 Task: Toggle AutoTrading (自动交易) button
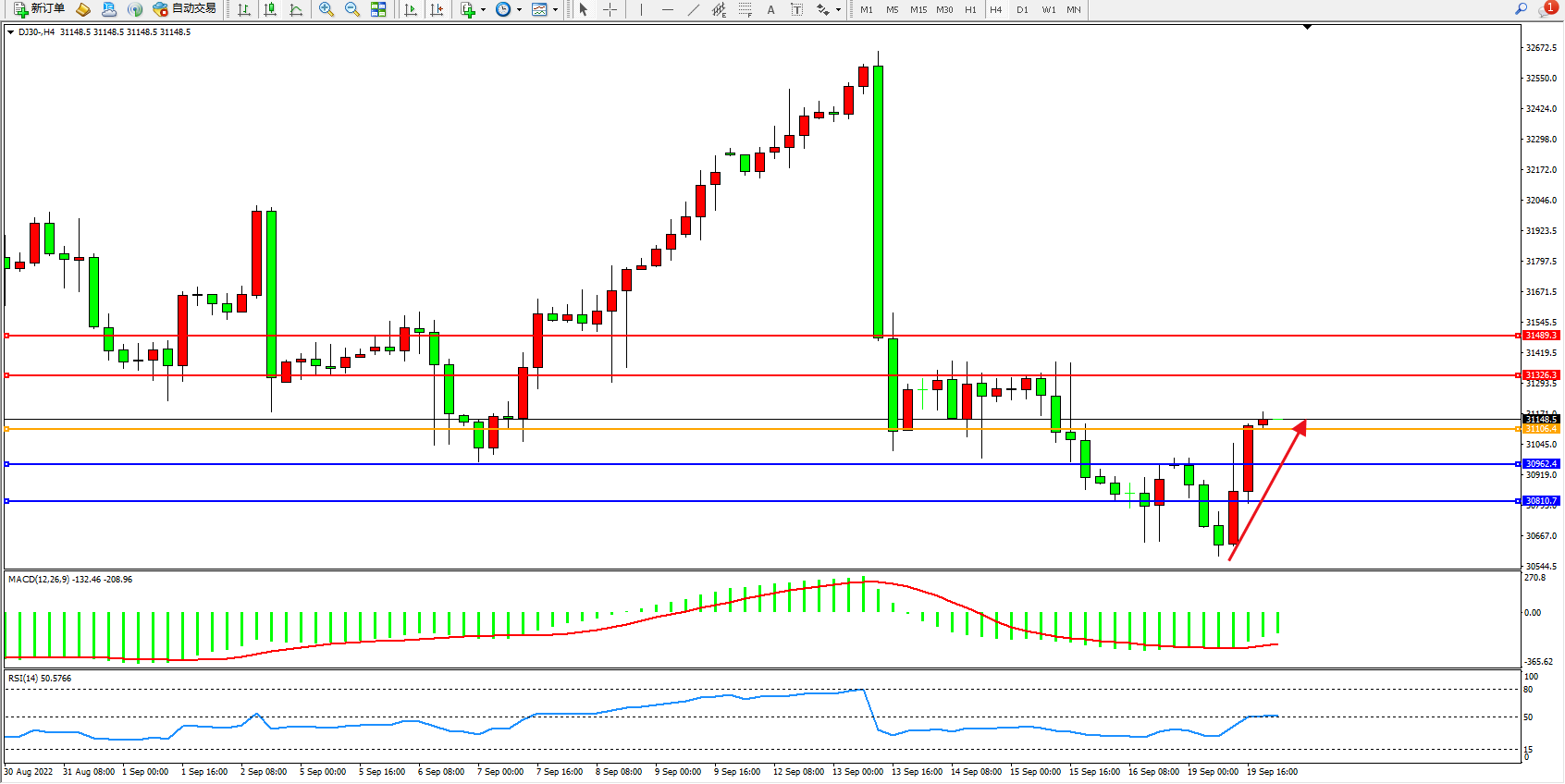pyautogui.click(x=184, y=9)
